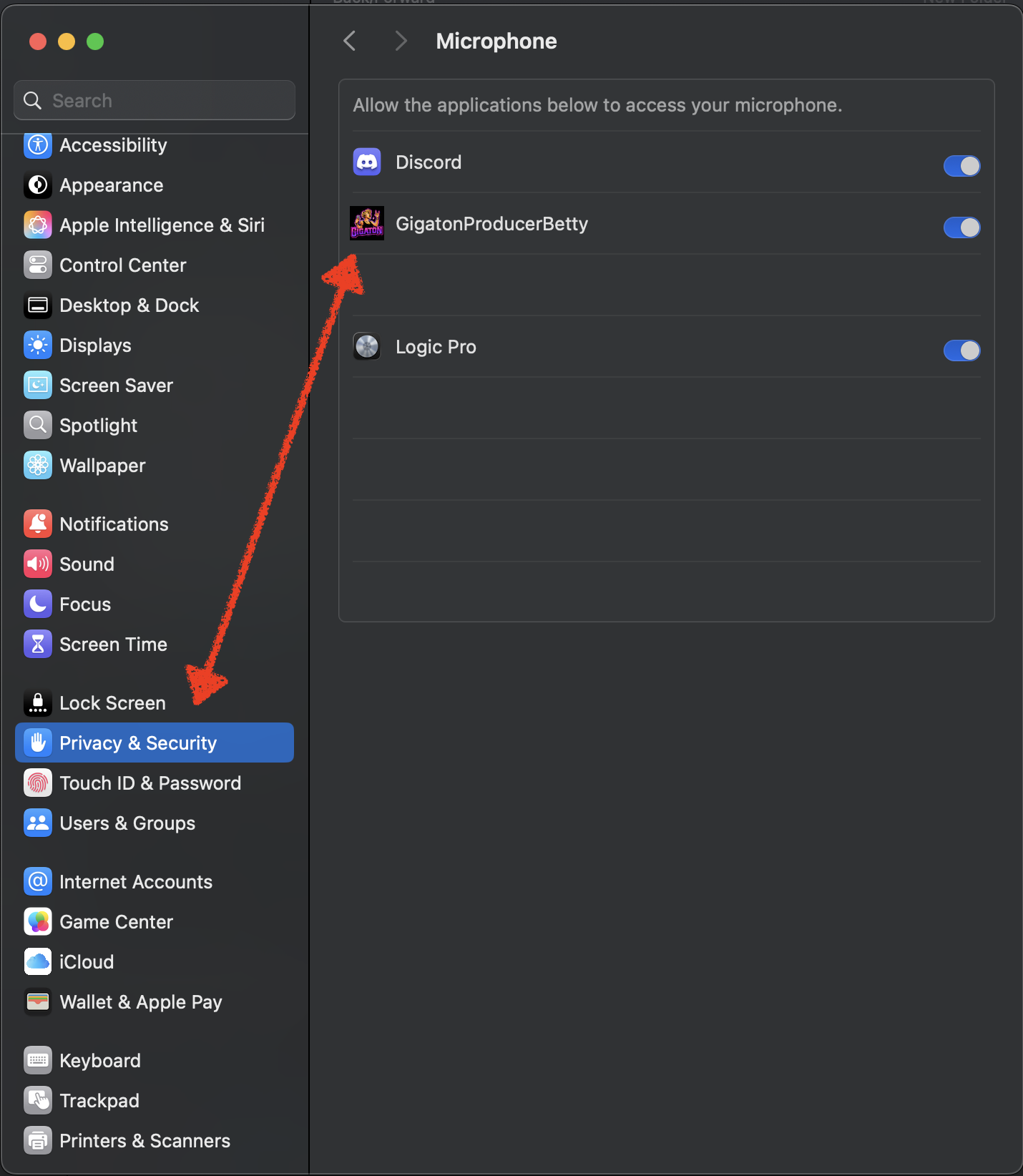Open Keyboard settings in sidebar
1023x1176 pixels.
pos(100,1061)
